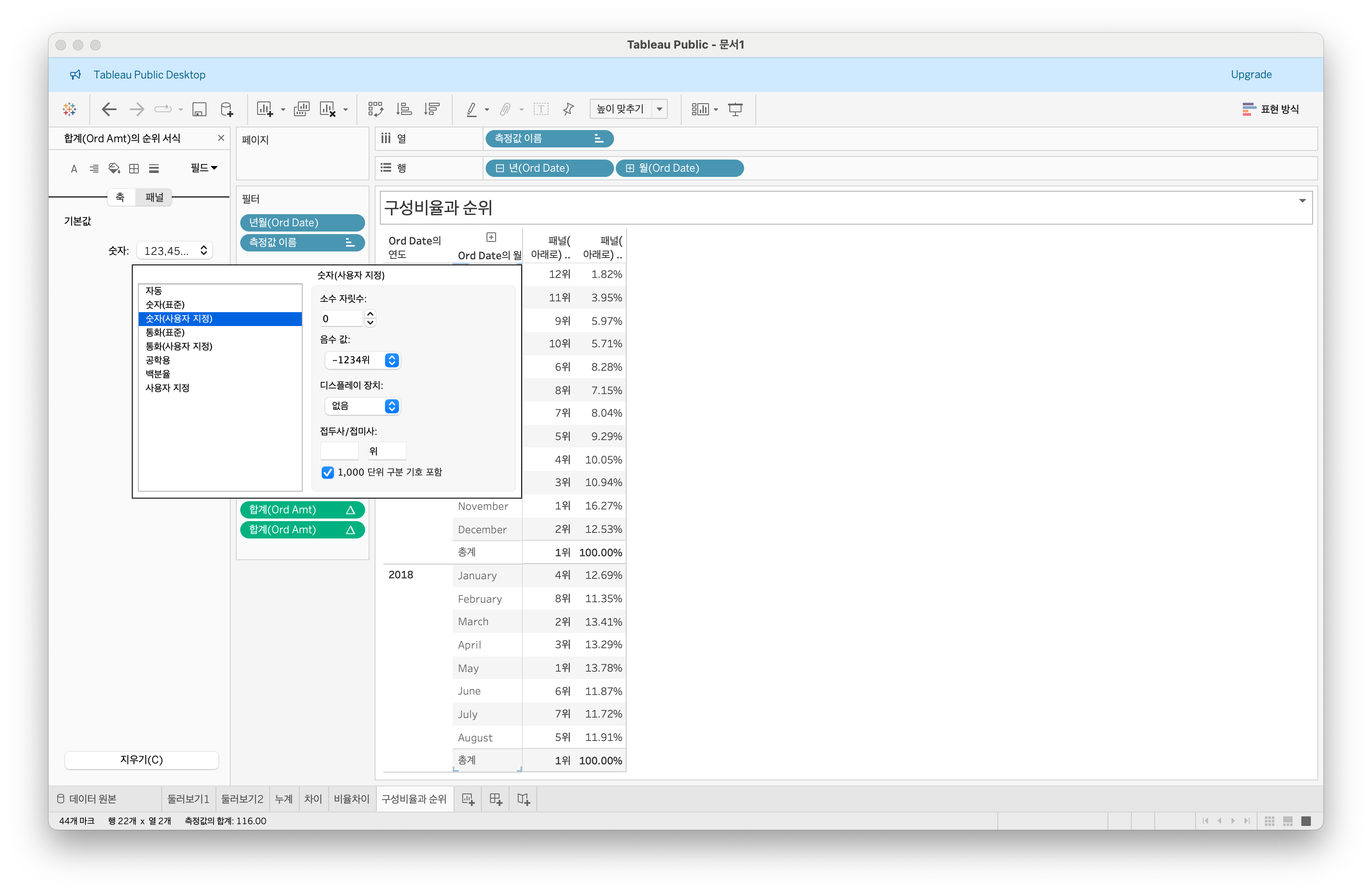Click the suffix input field containing 위
Image resolution: width=1372 pixels, height=894 pixels.
coord(386,451)
